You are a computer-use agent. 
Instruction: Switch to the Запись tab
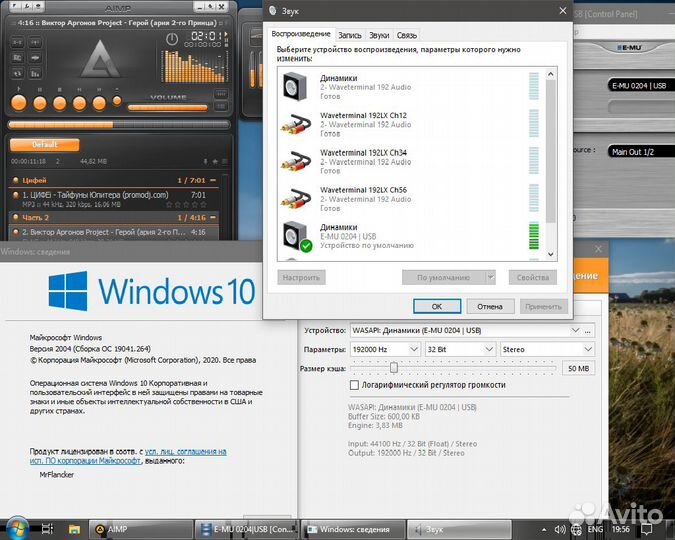coord(350,35)
